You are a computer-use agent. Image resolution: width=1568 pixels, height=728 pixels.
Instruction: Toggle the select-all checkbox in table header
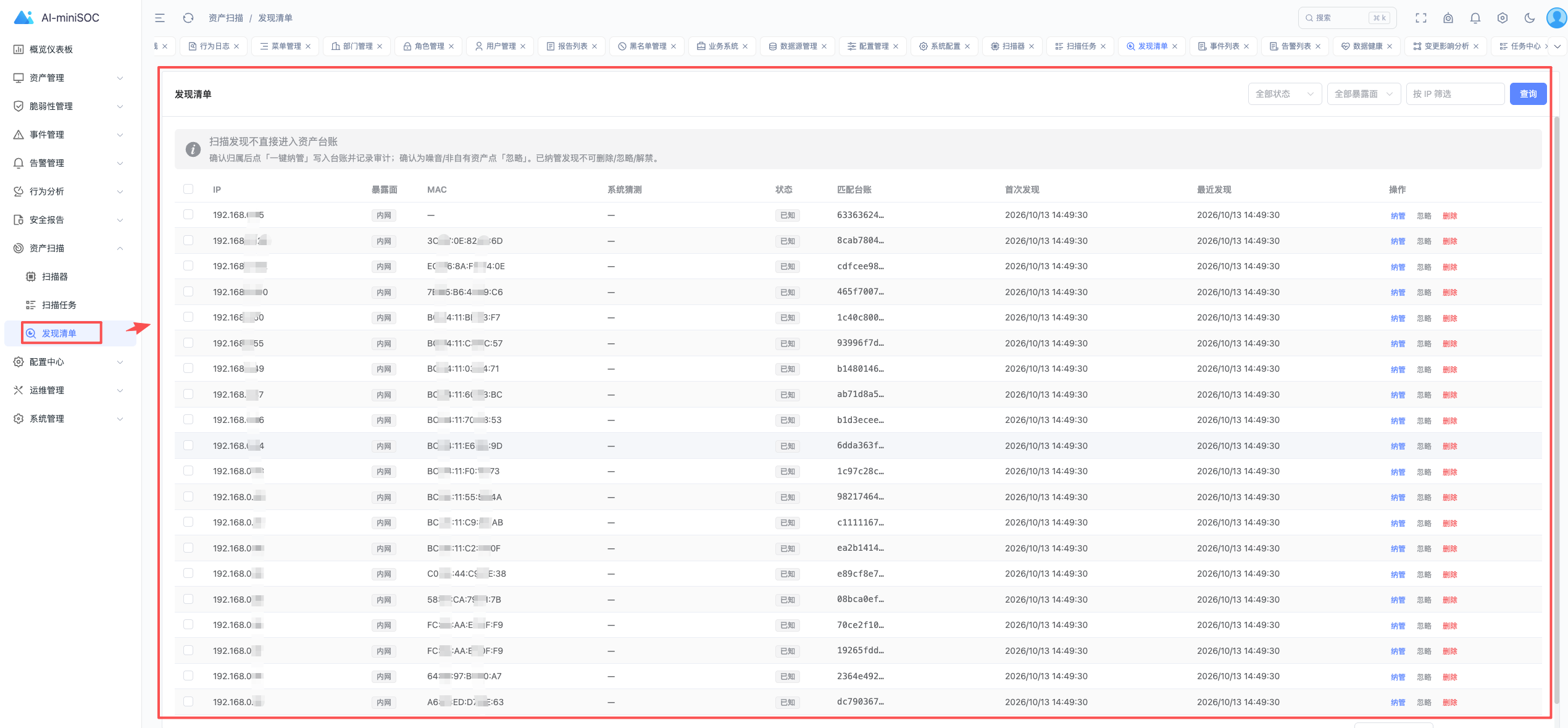point(188,190)
